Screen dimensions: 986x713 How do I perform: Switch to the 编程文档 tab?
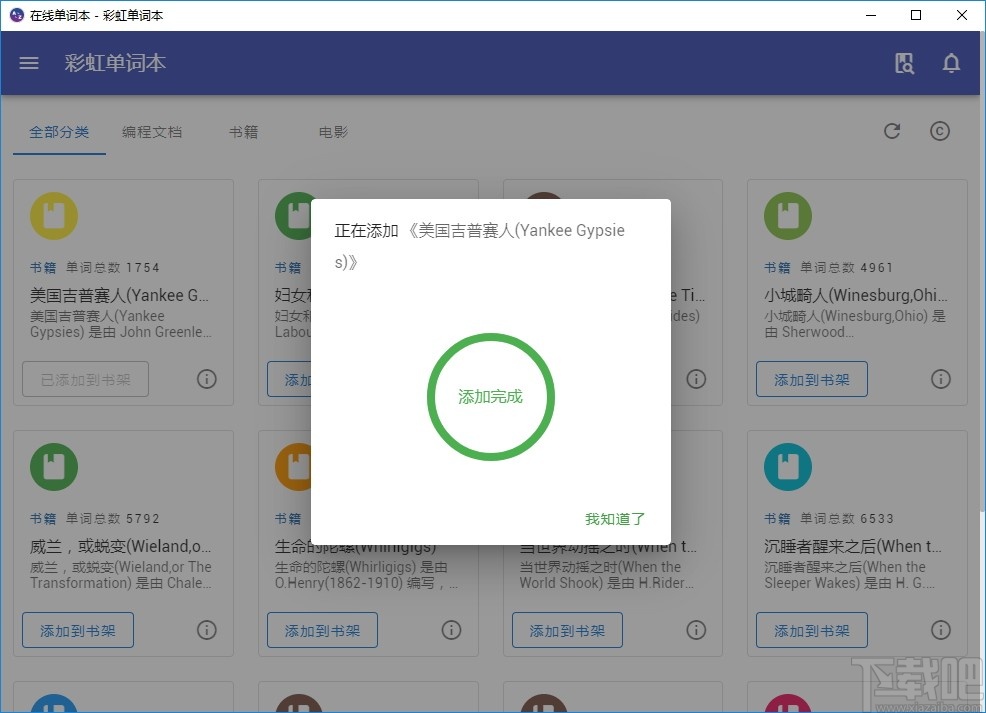(152, 131)
